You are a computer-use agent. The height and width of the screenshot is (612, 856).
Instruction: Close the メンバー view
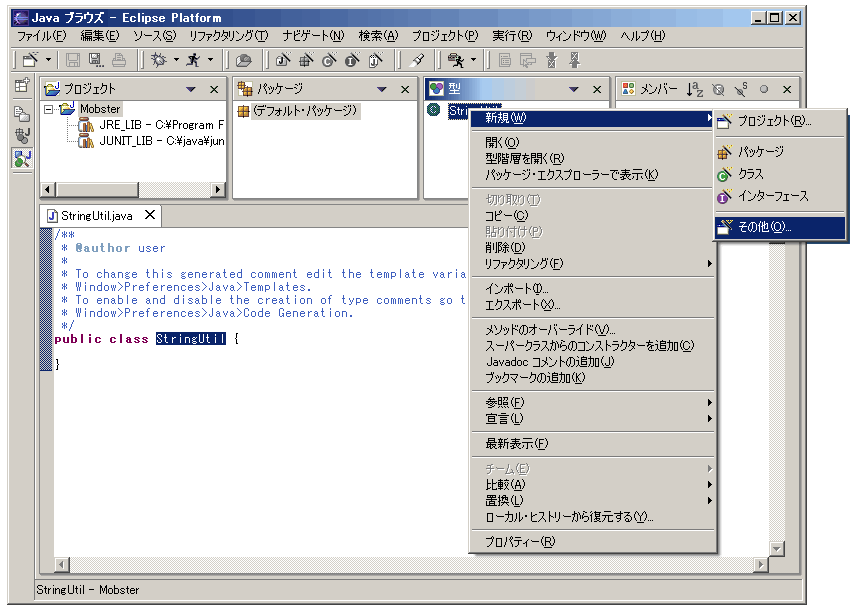(x=787, y=90)
